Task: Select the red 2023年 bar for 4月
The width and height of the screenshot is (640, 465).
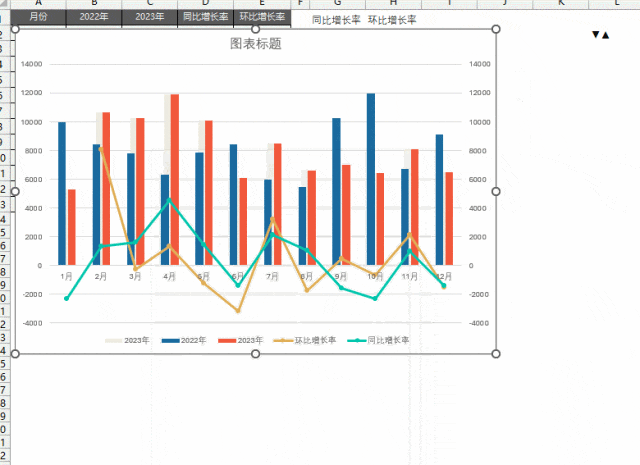Action: pyautogui.click(x=175, y=180)
